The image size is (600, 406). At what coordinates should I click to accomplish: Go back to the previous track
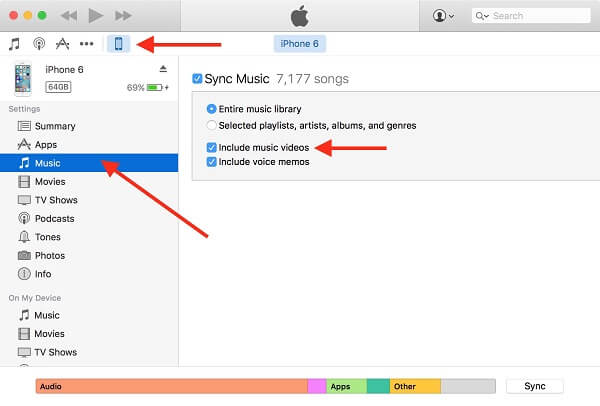69,16
